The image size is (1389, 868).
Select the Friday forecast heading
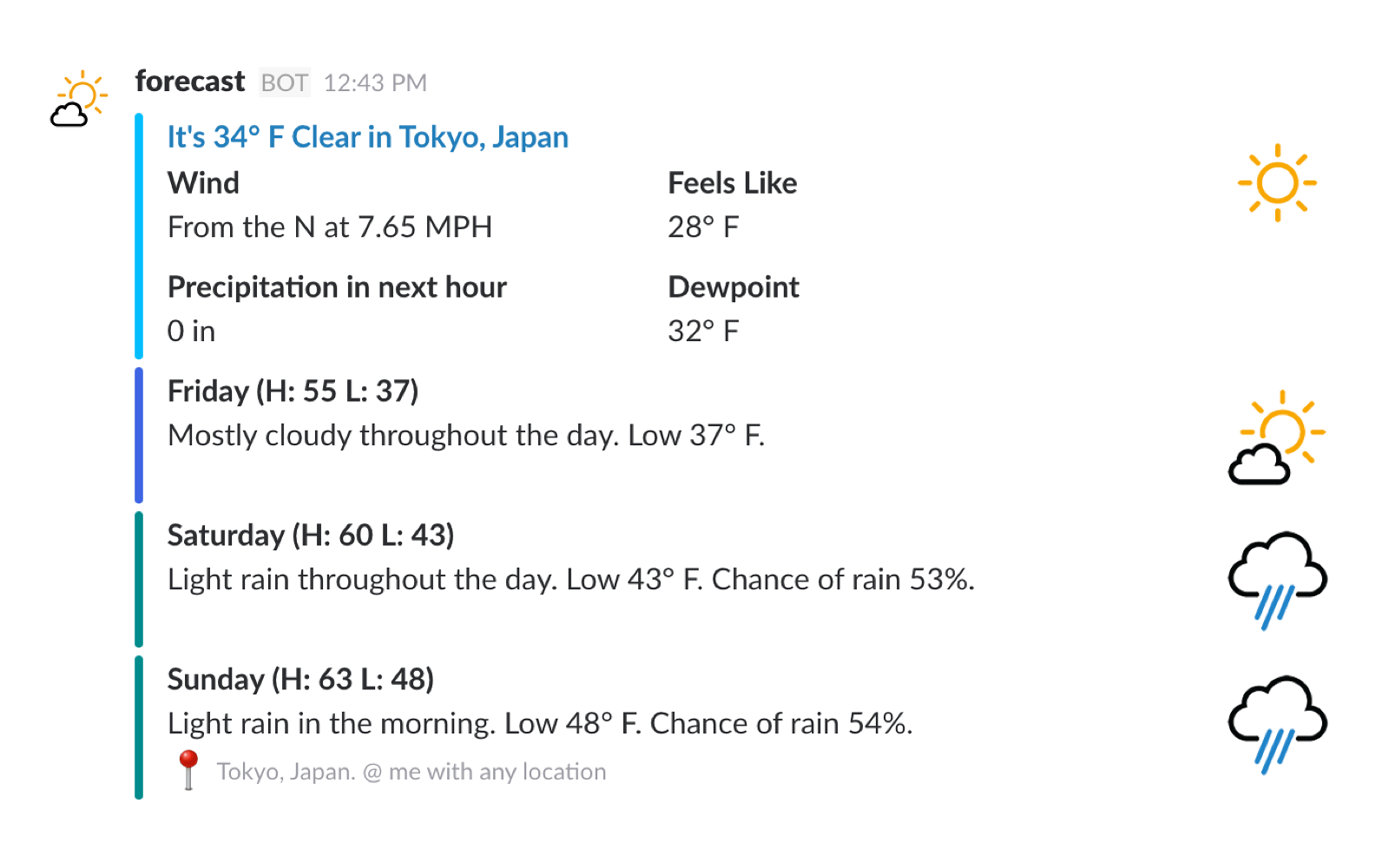tap(293, 391)
